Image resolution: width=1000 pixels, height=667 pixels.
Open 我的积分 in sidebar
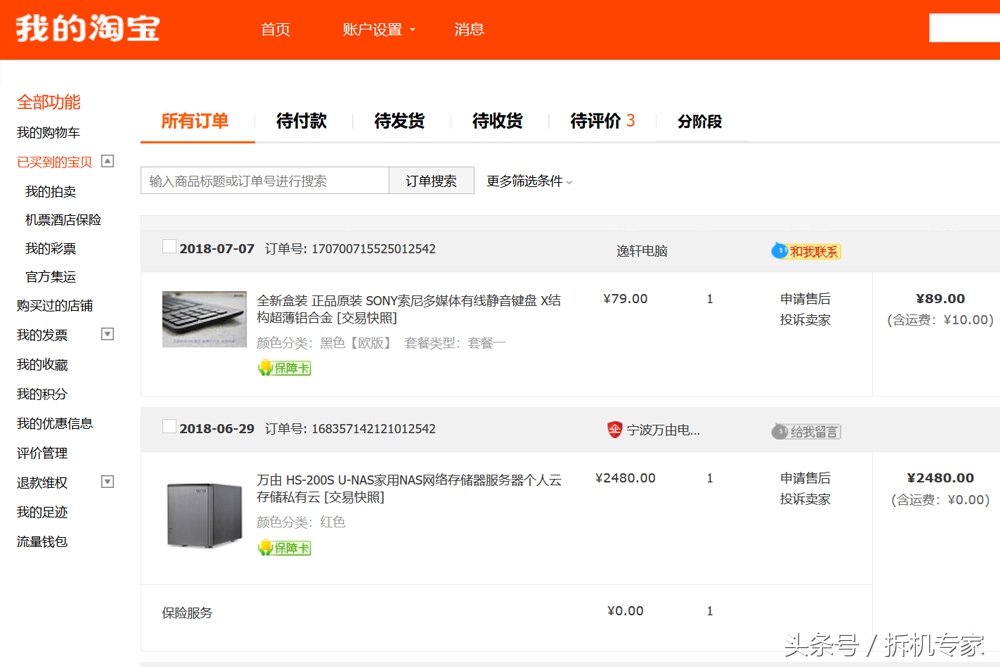42,393
